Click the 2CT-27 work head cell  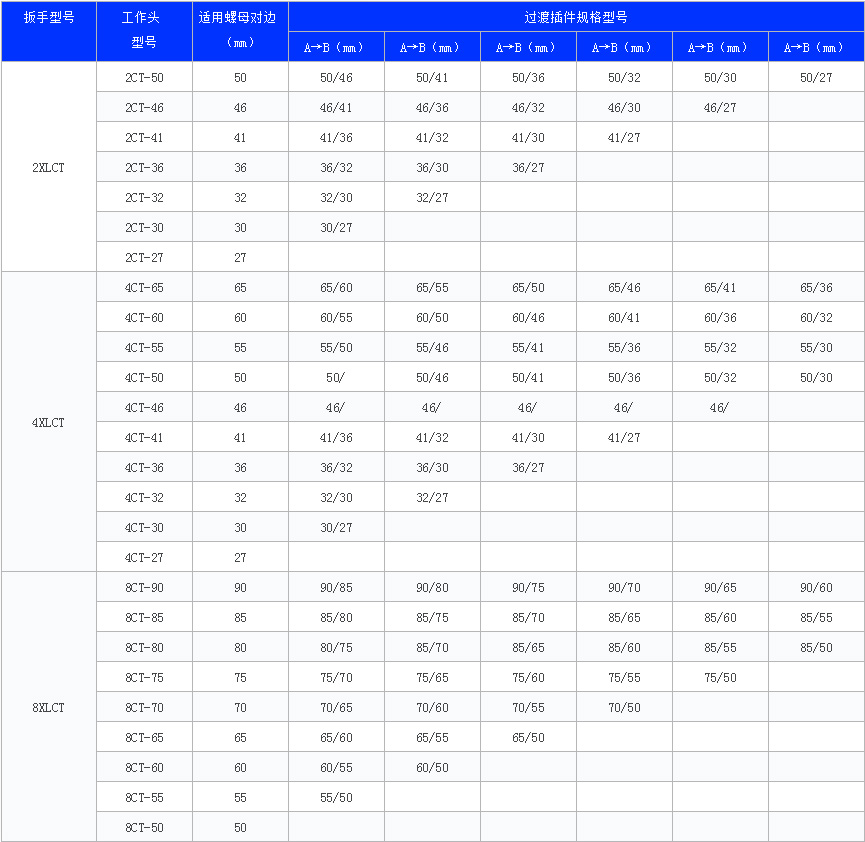pos(144,257)
